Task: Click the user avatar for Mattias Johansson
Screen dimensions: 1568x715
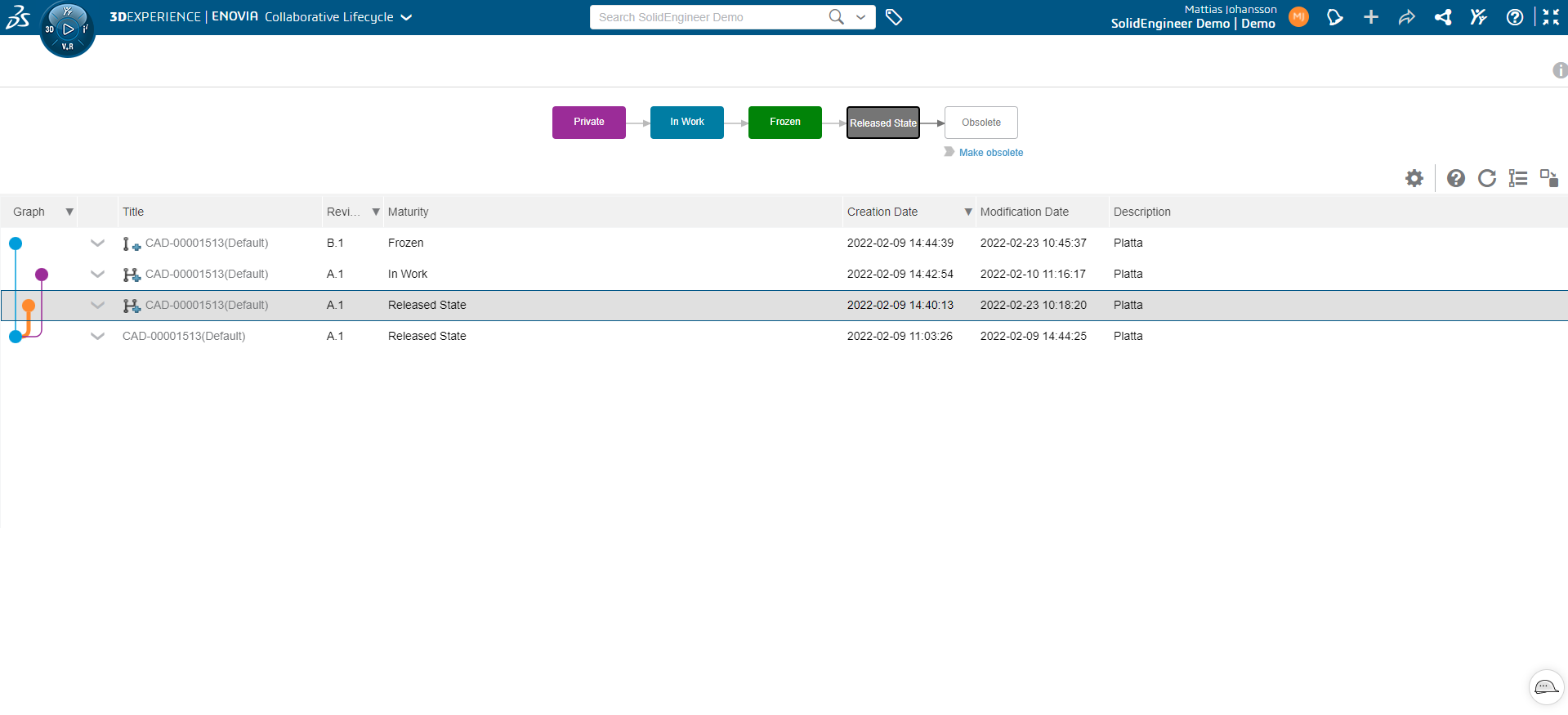Action: coord(1298,17)
